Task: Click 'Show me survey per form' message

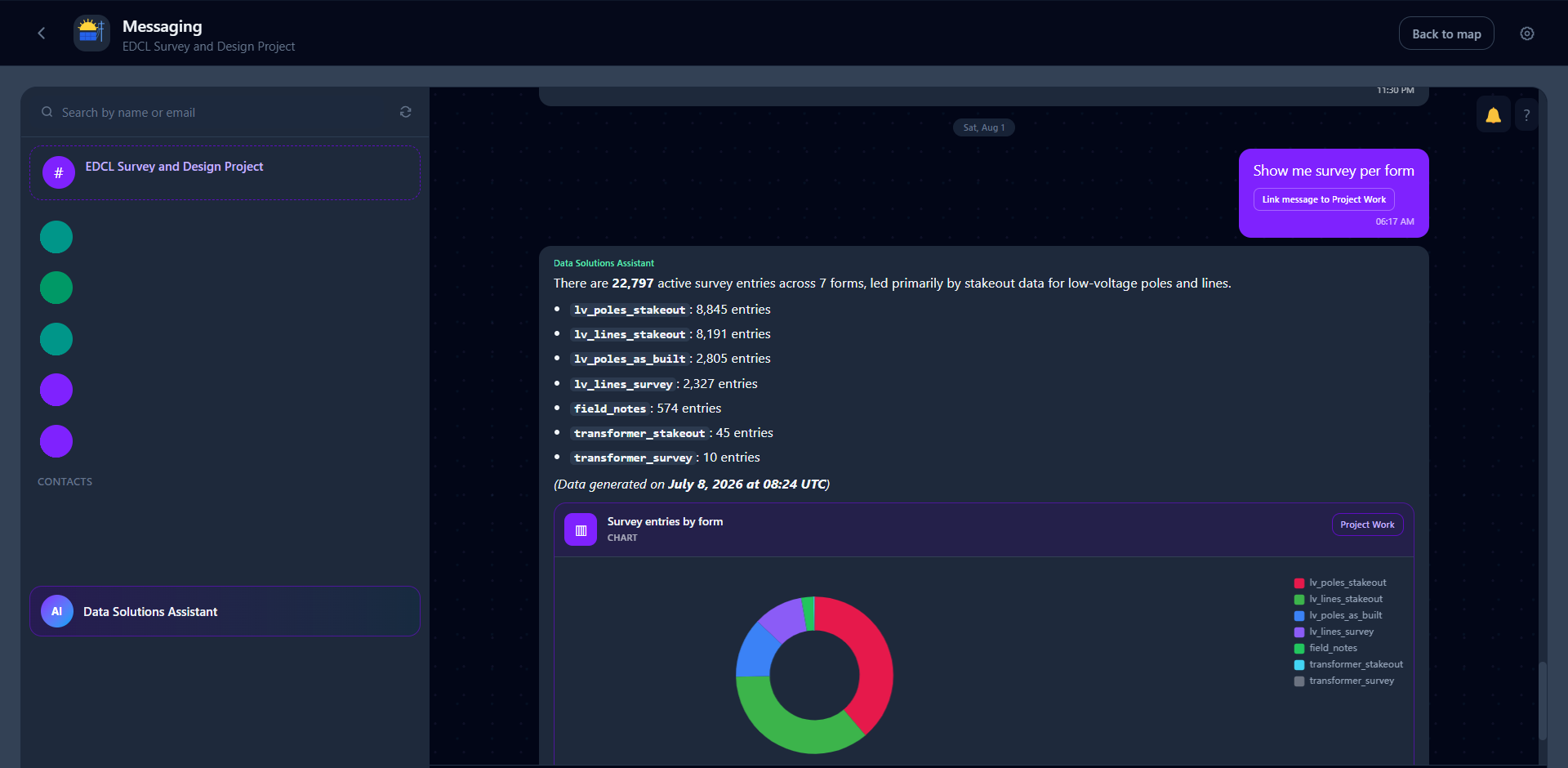Action: coord(1334,171)
